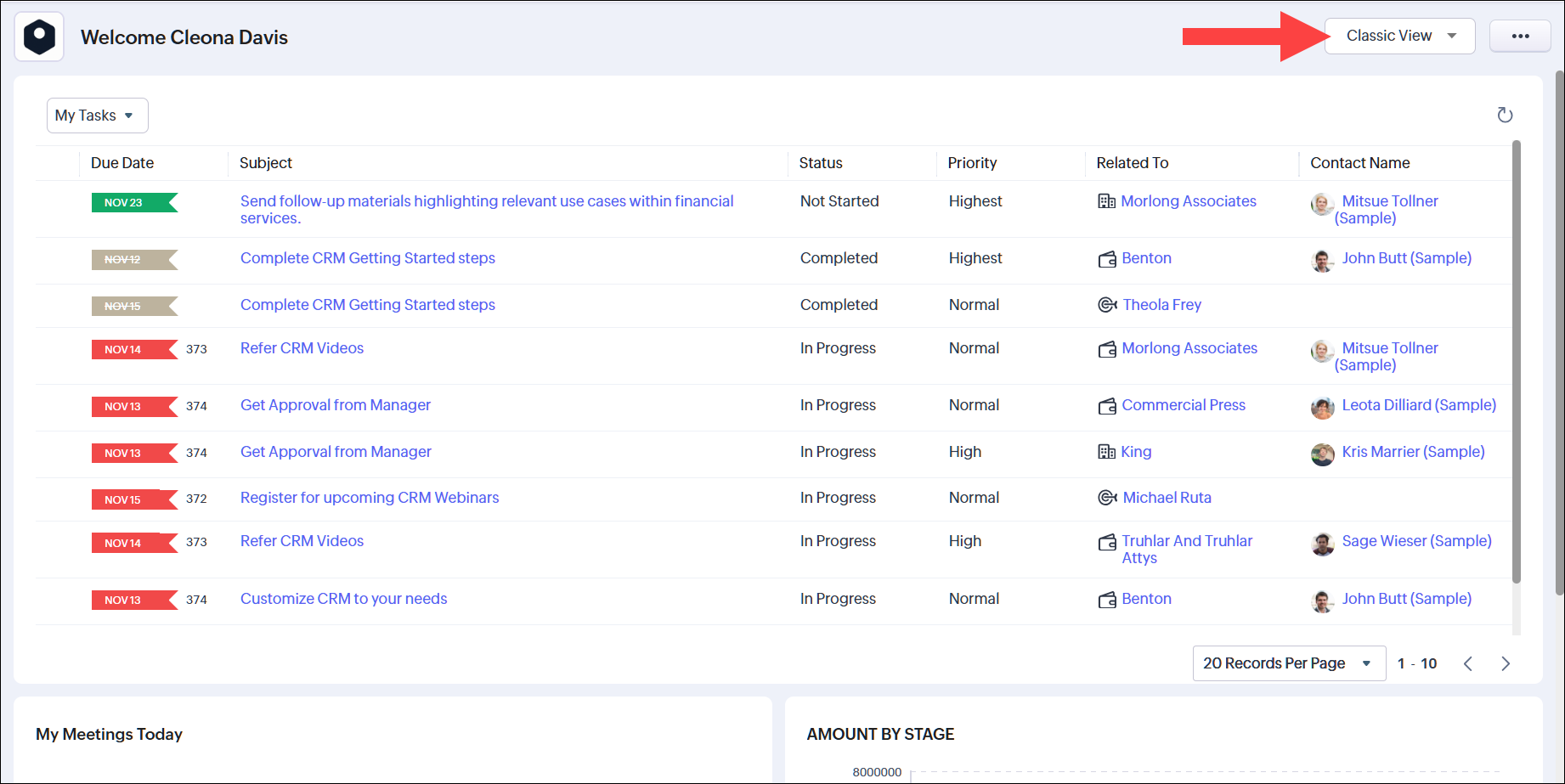
Task: Click the Priority column header
Action: click(x=972, y=163)
